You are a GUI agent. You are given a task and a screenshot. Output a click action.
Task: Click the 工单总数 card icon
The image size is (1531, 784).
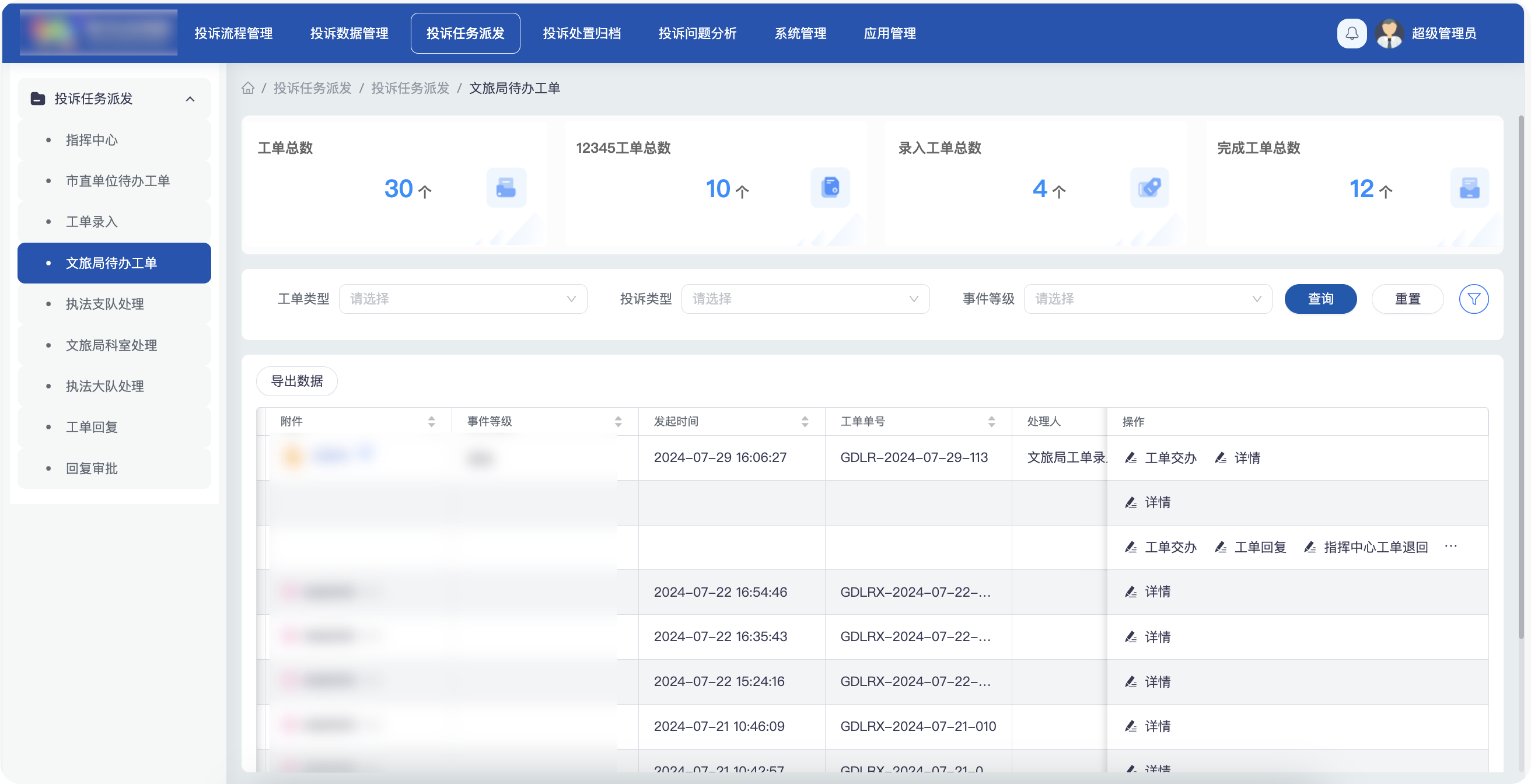tap(506, 188)
